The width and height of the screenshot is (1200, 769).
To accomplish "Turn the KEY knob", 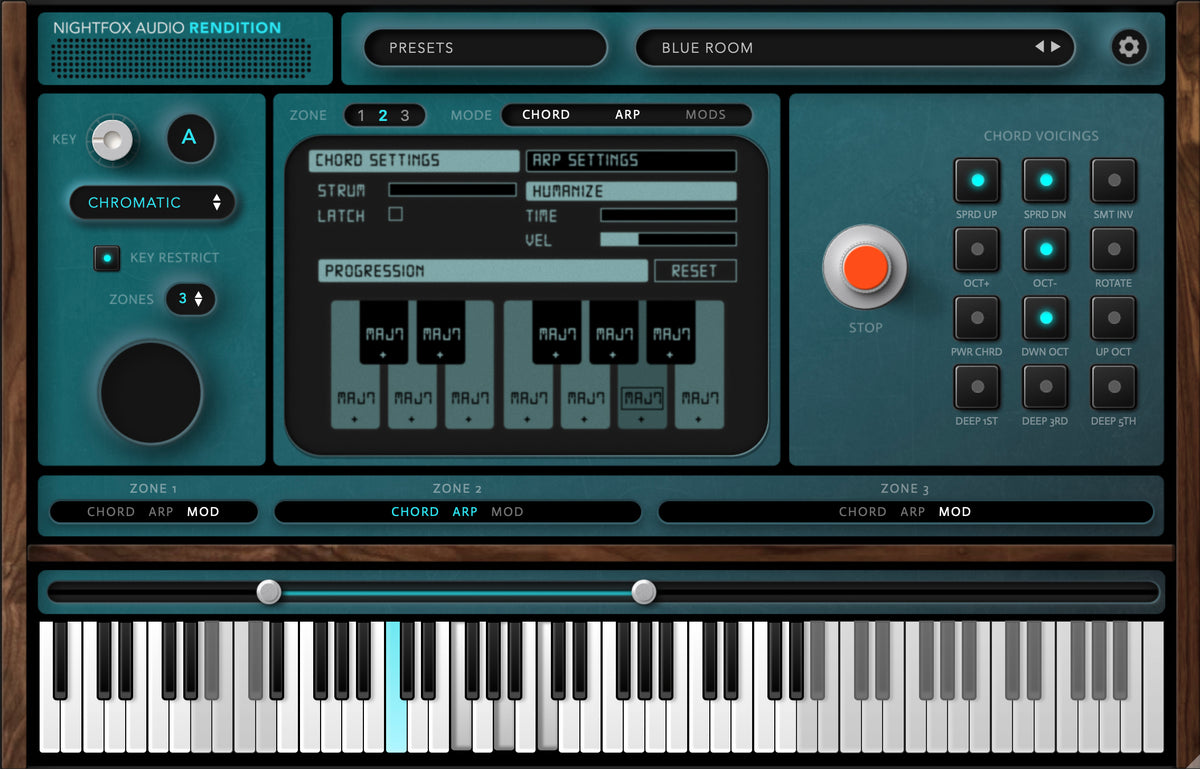I will coord(111,139).
